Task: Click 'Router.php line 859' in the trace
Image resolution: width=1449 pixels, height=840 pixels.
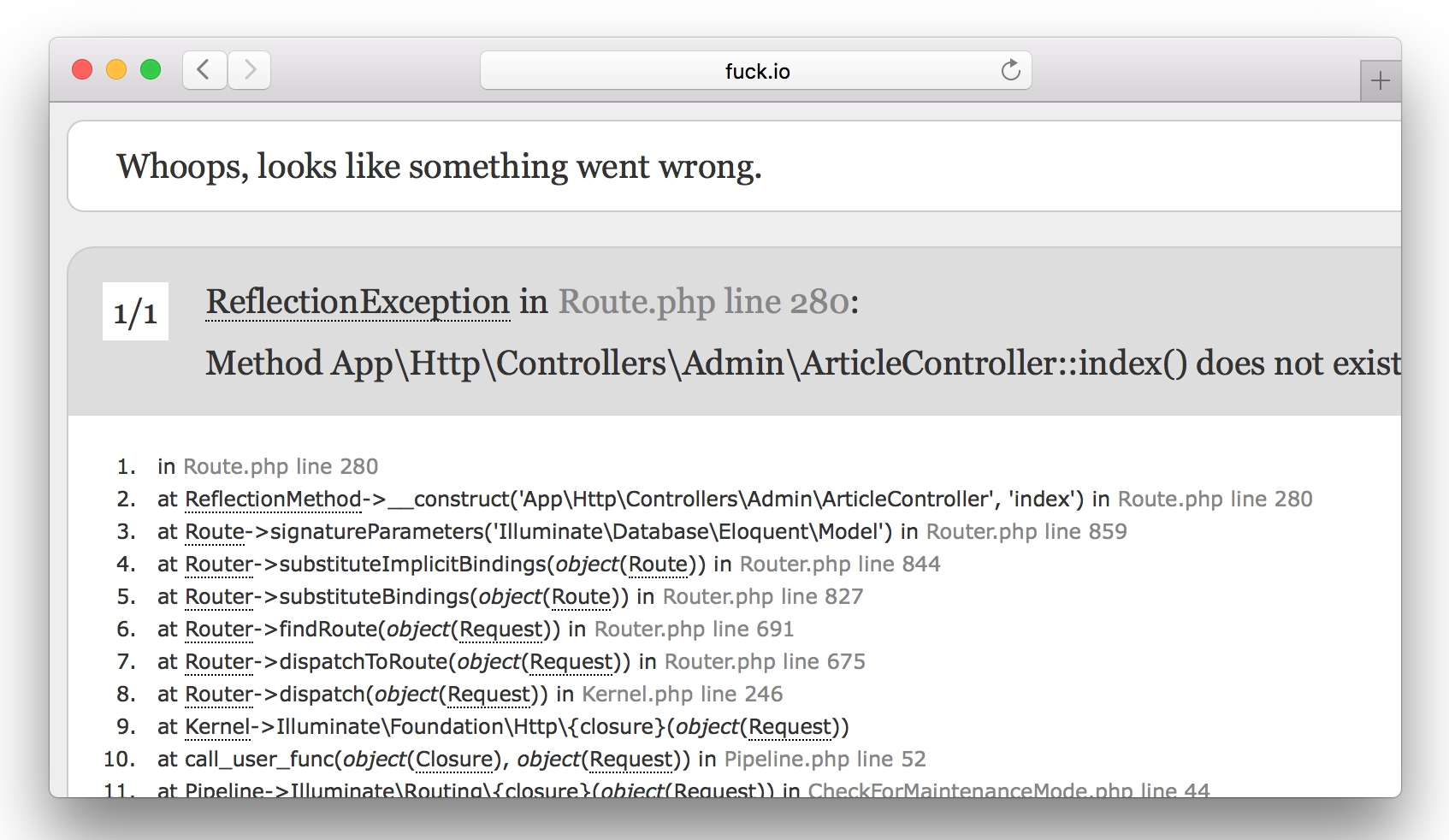Action: 1026,531
